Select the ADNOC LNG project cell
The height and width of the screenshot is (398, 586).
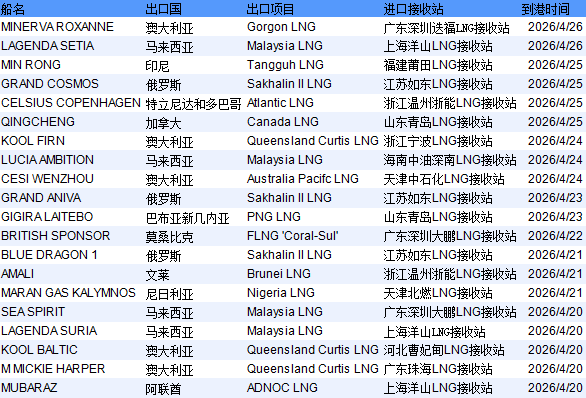282,388
